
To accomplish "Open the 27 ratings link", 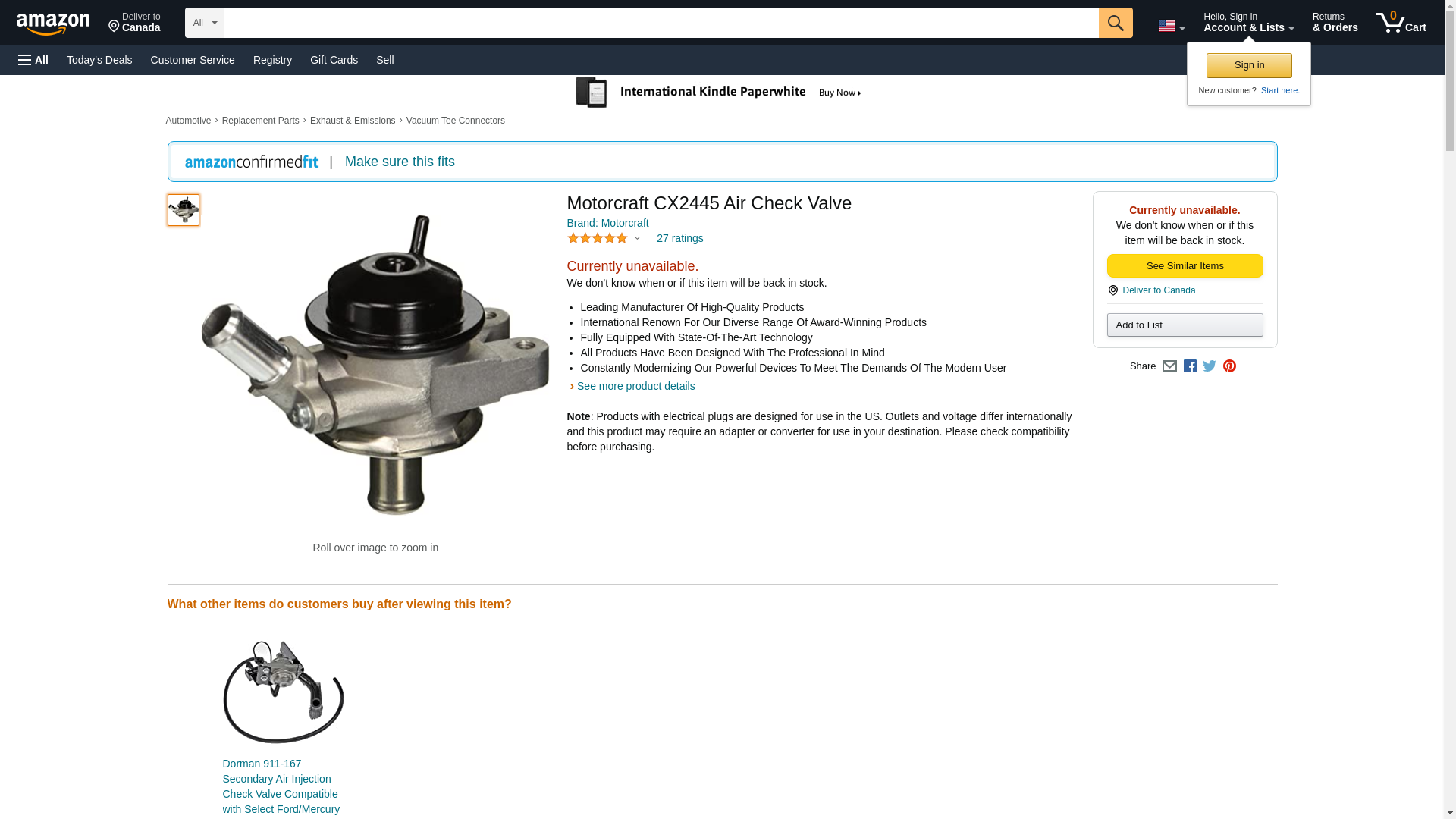I will coord(679,238).
